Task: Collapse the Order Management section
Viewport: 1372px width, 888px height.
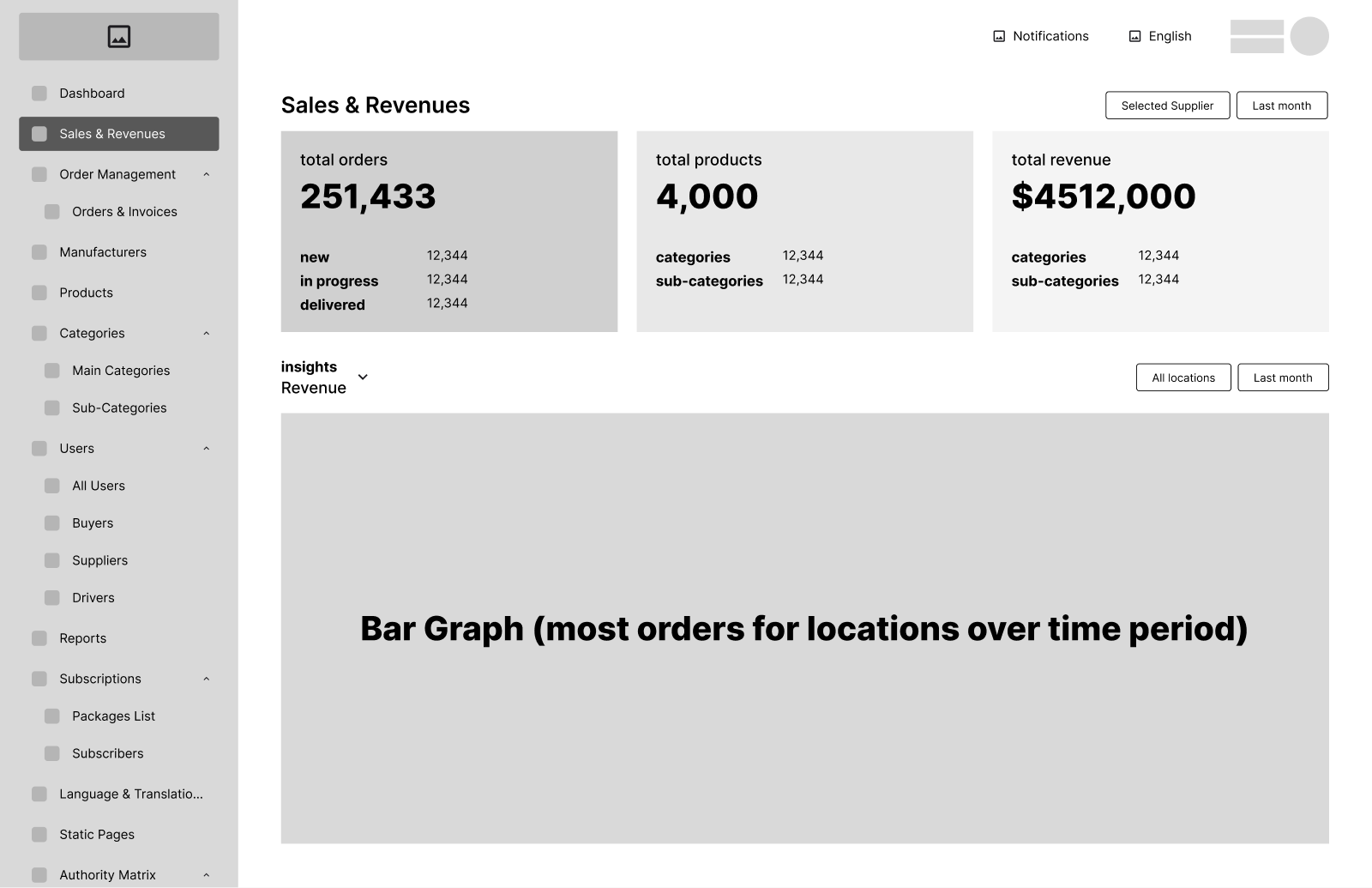Action: click(207, 174)
